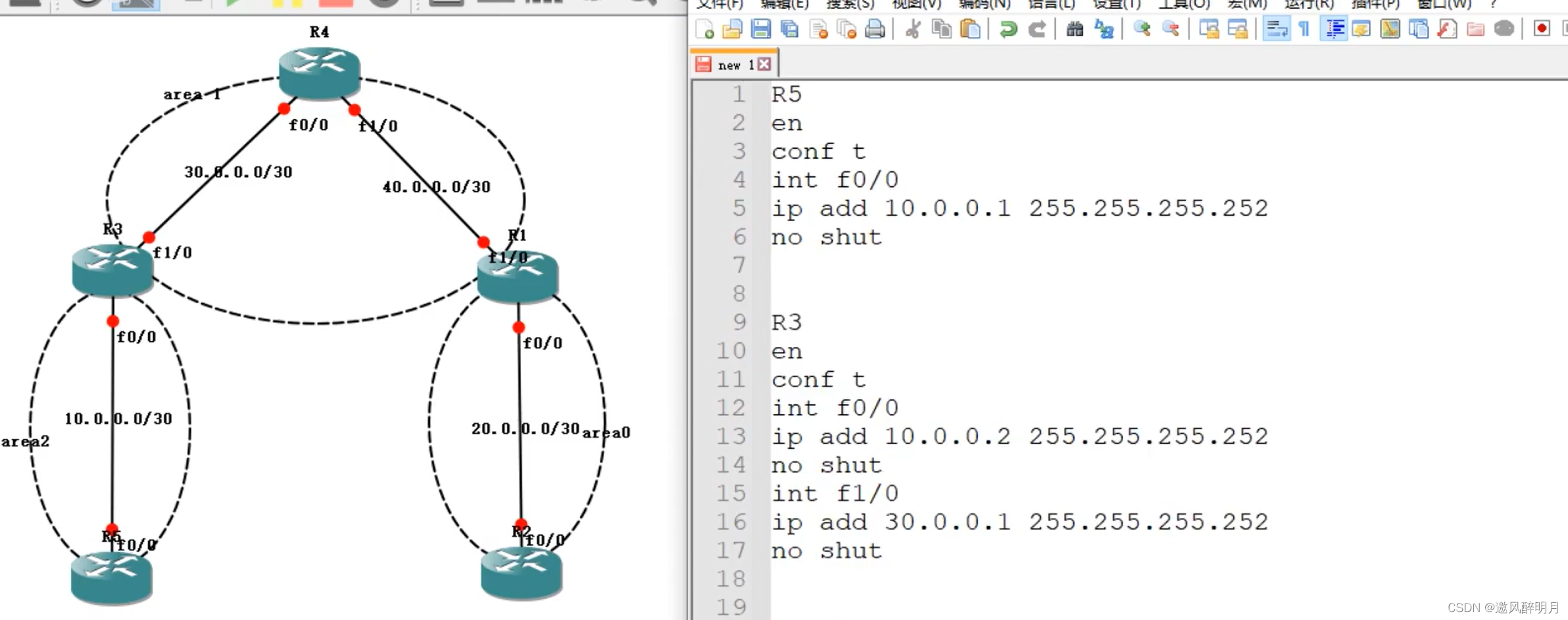
Task: Click the '10.0.0.0/30' network label
Action: (x=118, y=419)
